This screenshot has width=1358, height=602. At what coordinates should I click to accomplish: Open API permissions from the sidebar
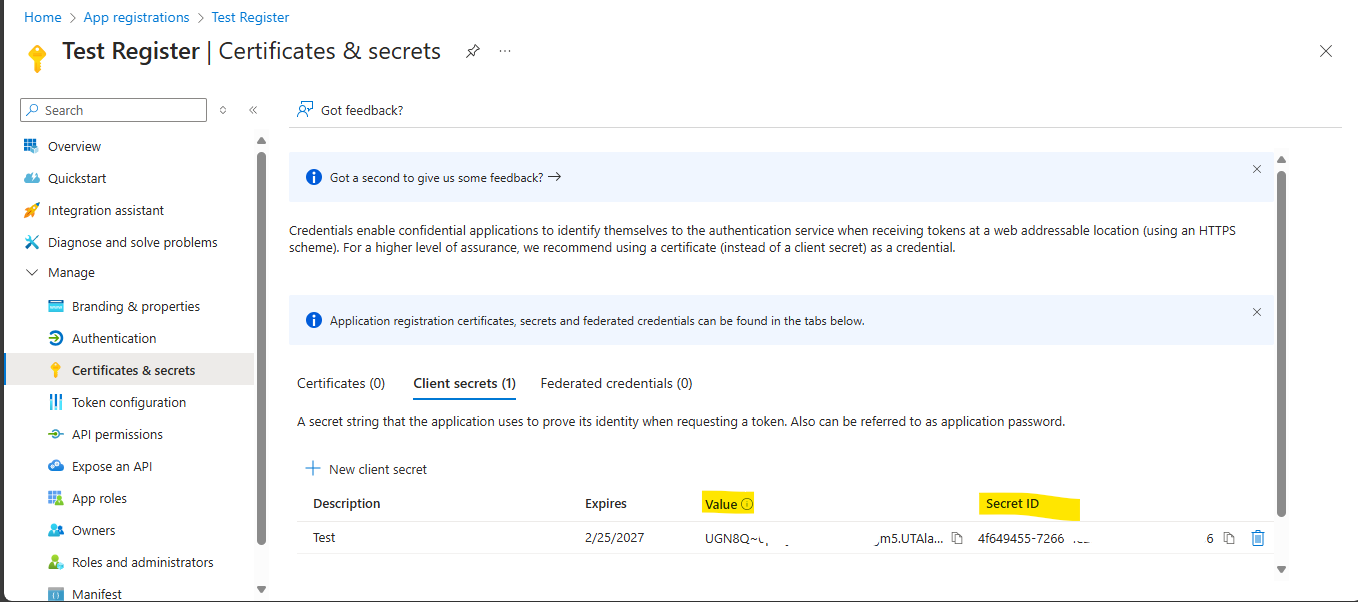pos(124,433)
